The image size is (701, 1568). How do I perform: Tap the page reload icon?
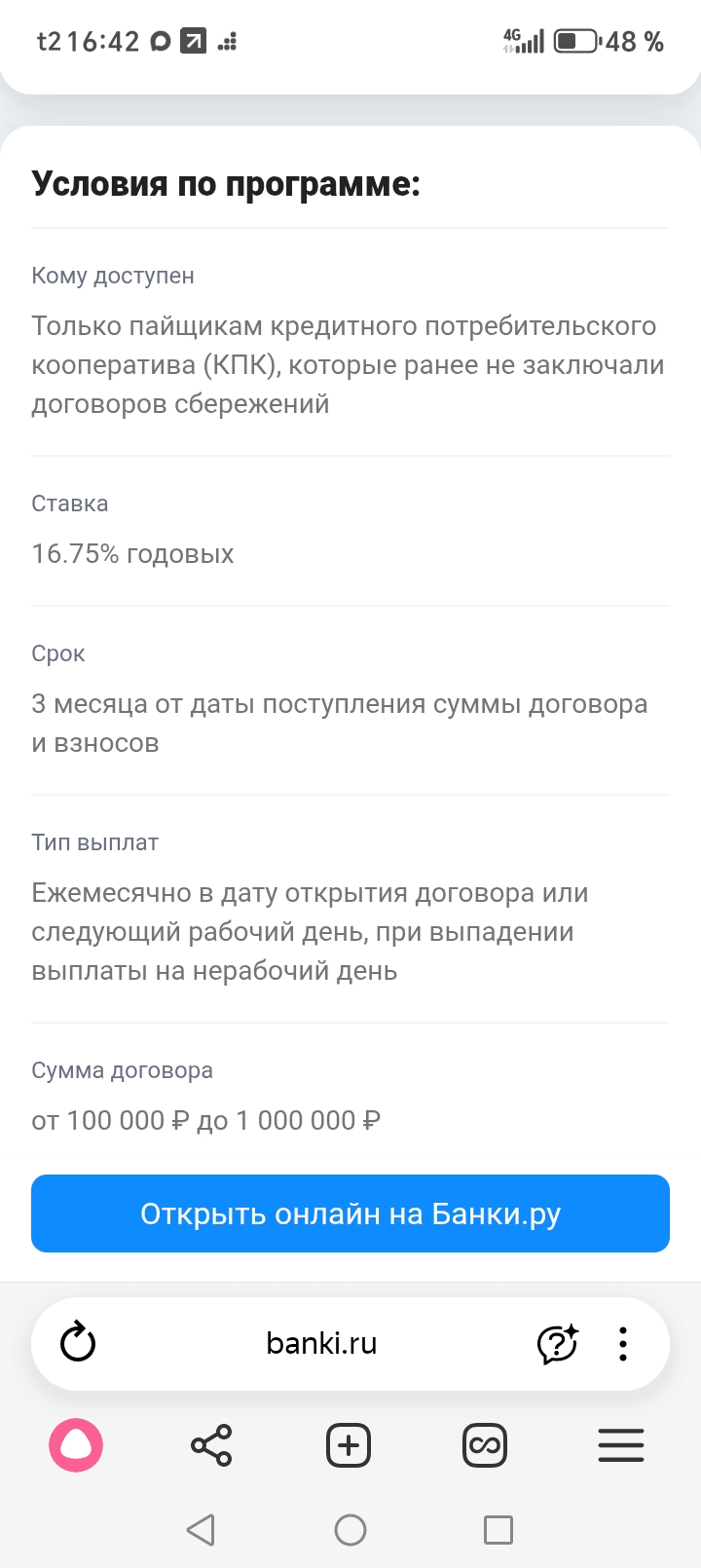tap(78, 1344)
